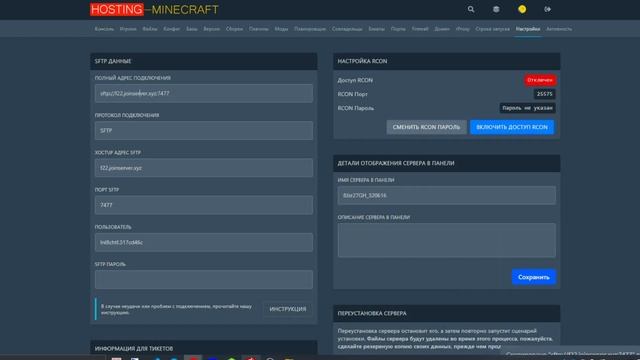Click the full SFTP connection address field
The height and width of the screenshot is (360, 640).
204,93
